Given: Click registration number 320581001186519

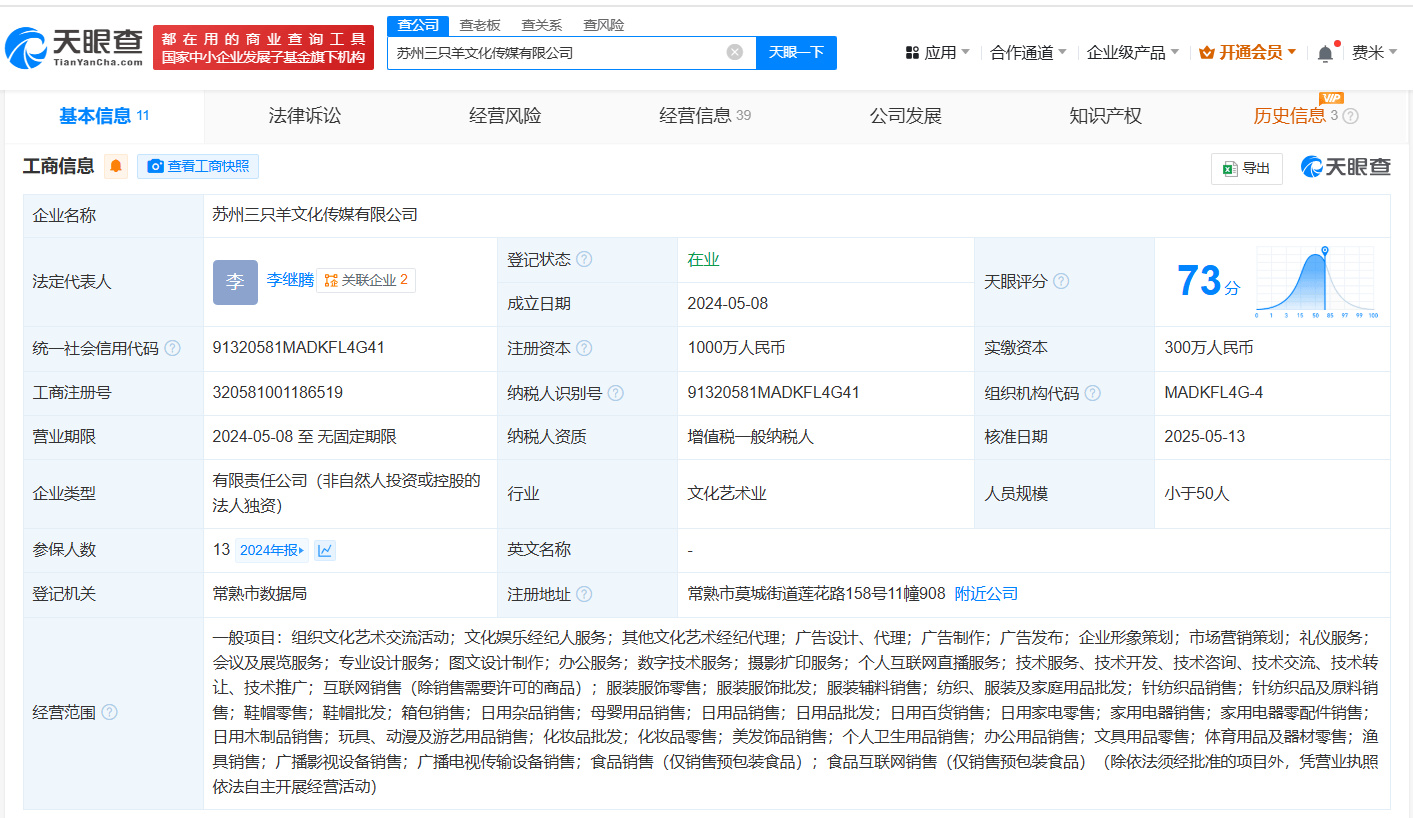Looking at the screenshot, I should [278, 393].
